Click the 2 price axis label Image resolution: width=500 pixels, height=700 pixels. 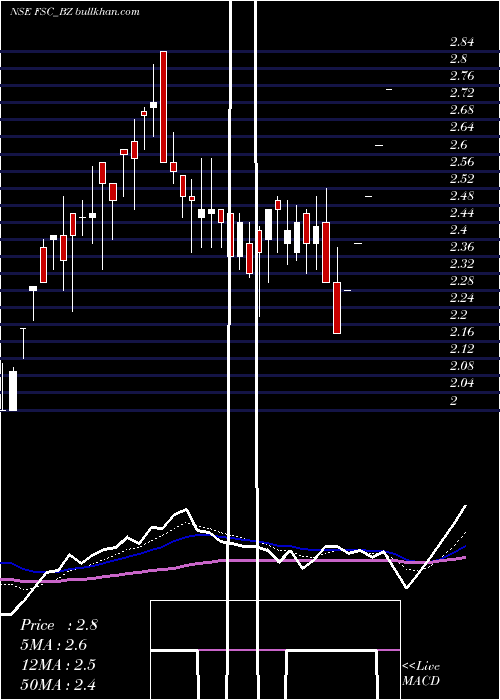click(x=454, y=401)
